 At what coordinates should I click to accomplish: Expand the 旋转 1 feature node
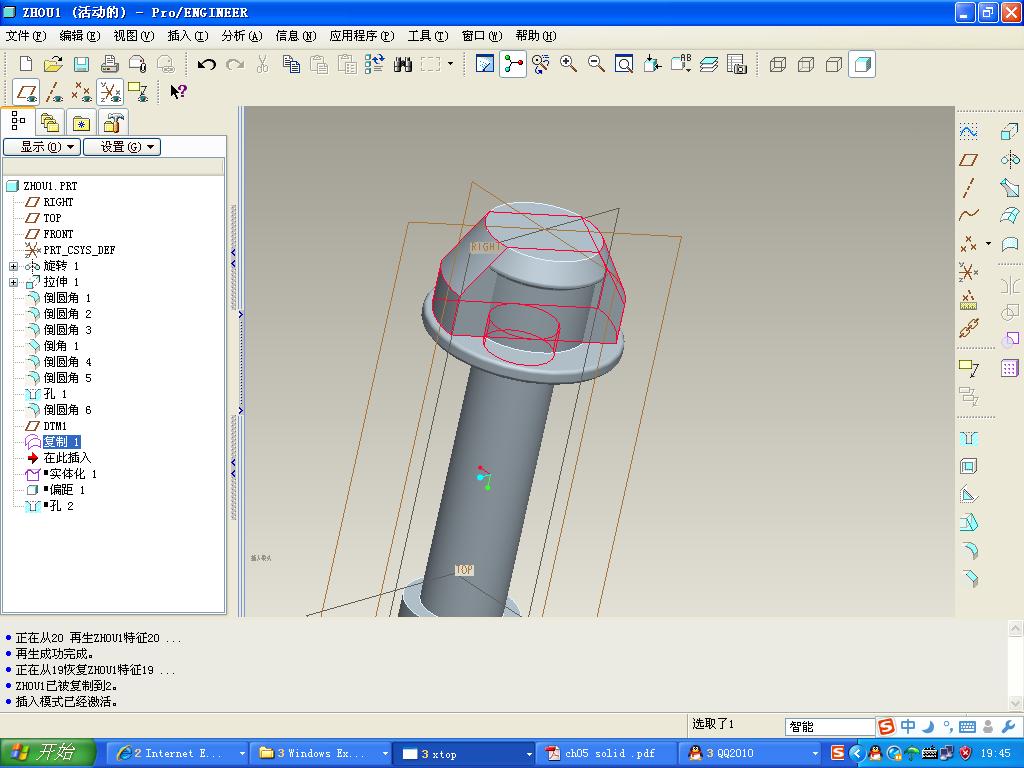click(13, 266)
